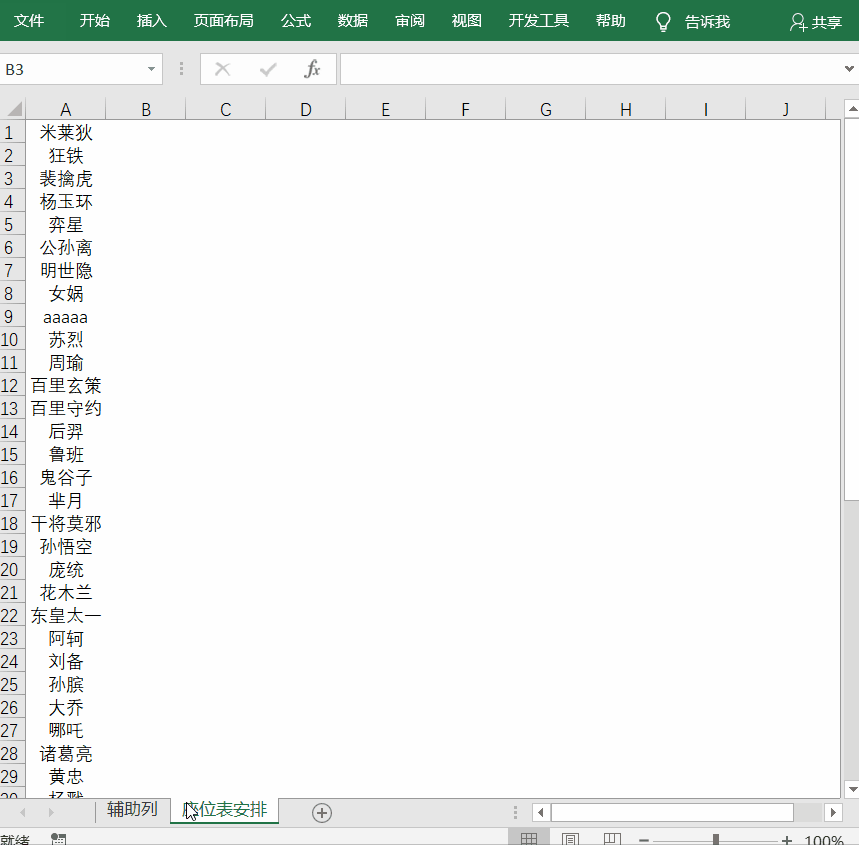Select row 1 header

click(x=12, y=133)
